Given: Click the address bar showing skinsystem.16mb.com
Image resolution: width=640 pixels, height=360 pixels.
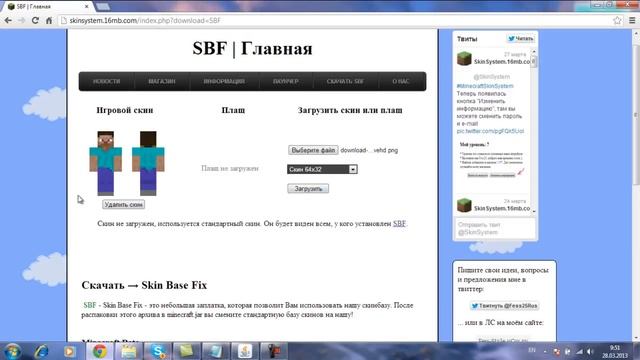Looking at the screenshot, I should tap(335, 20).
